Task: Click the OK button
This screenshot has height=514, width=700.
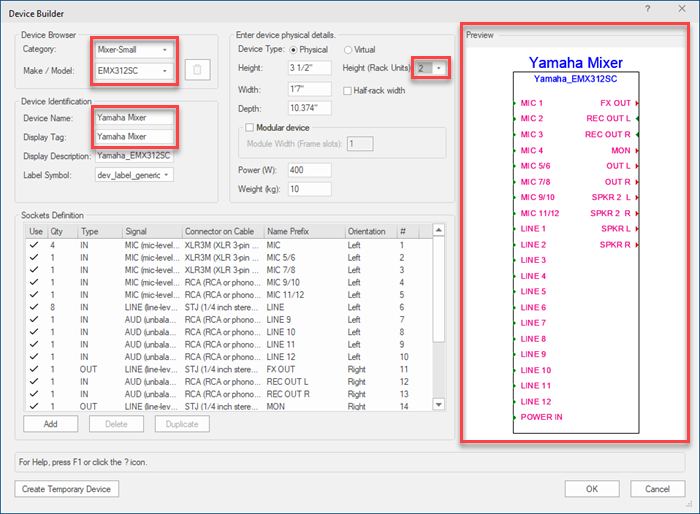Action: coord(592,489)
